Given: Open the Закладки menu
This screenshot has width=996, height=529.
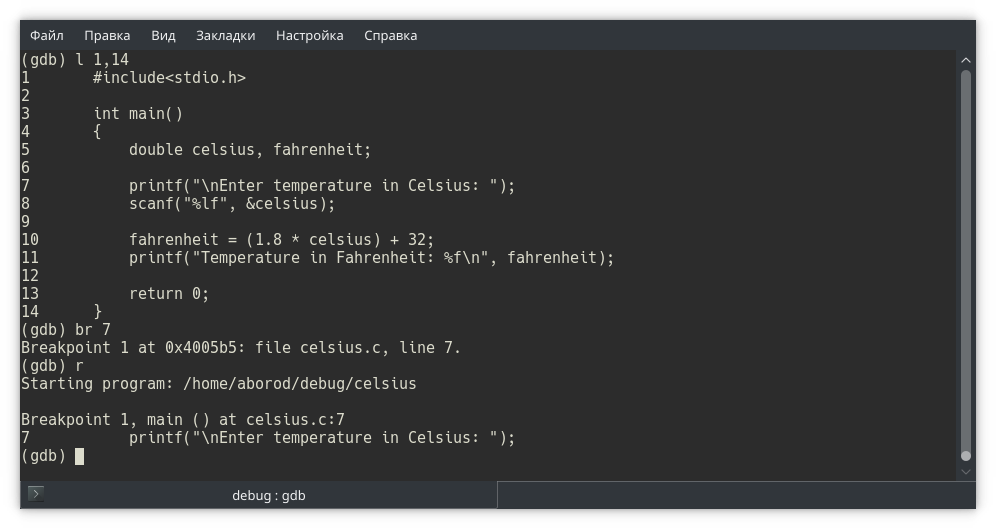Looking at the screenshot, I should coord(225,35).
